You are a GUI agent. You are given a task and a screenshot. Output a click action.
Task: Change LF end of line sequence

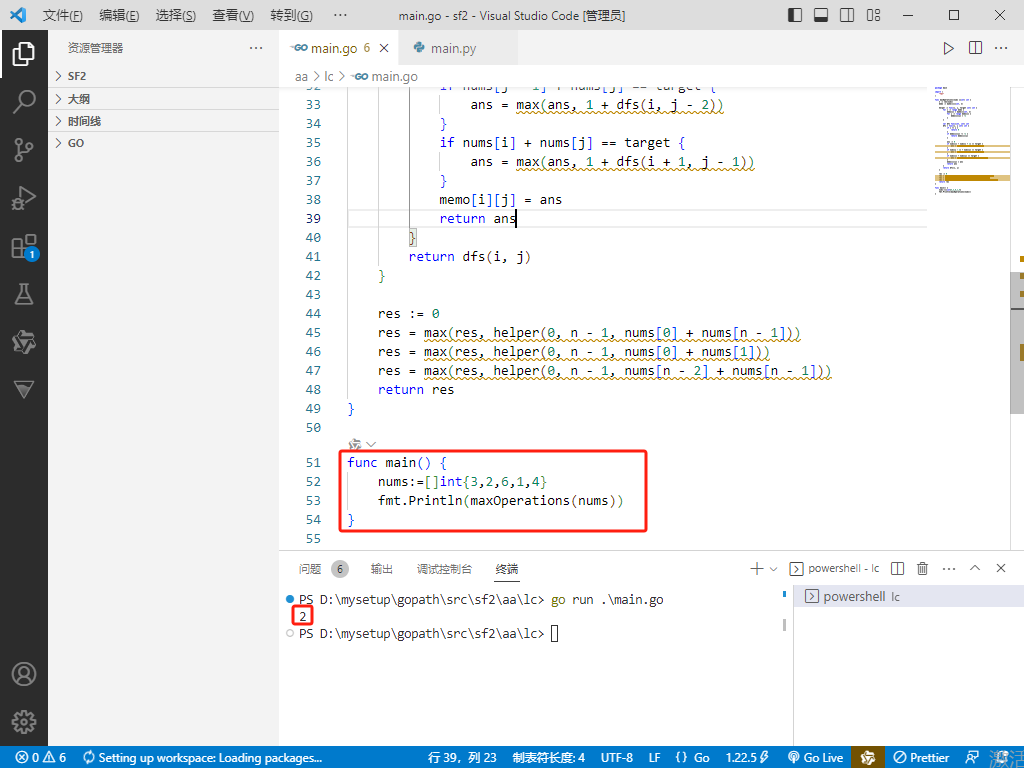[x=654, y=758]
